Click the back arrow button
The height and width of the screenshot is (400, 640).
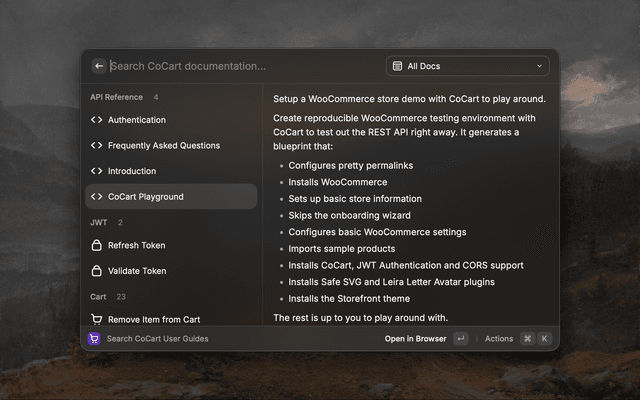pos(99,66)
